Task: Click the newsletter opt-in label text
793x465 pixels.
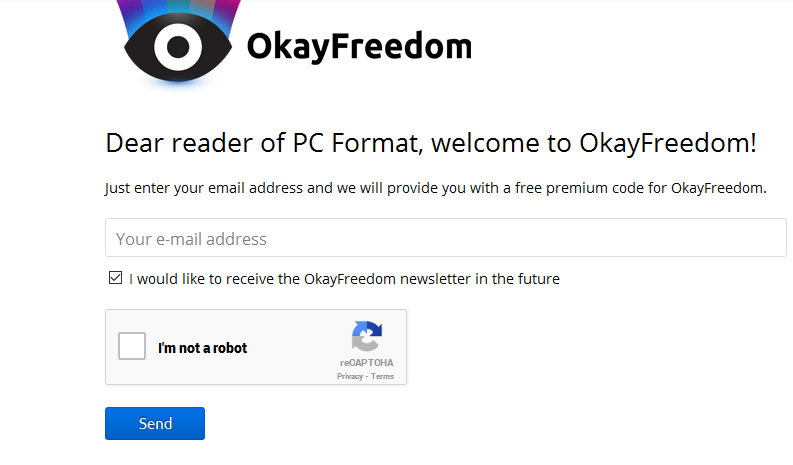Action: (x=344, y=279)
